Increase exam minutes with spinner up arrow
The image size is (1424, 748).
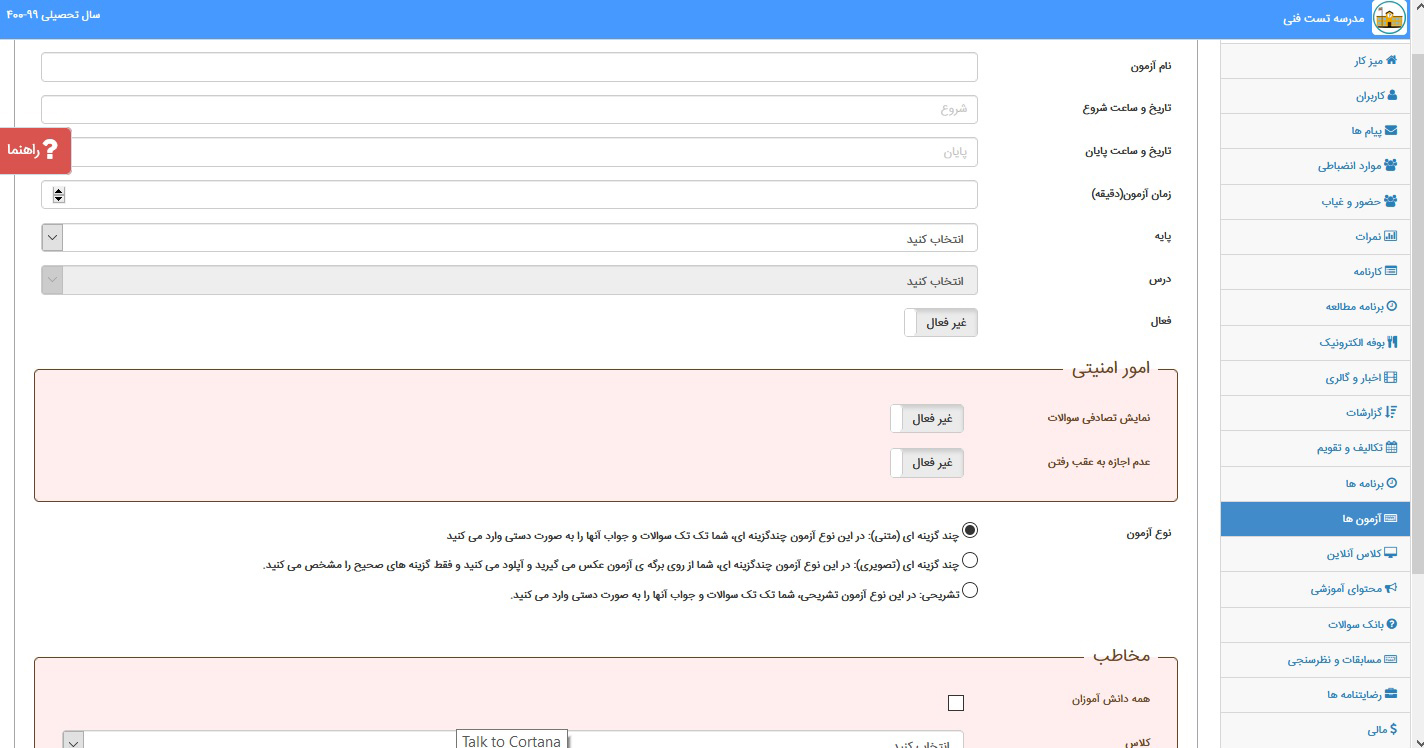pos(59,191)
